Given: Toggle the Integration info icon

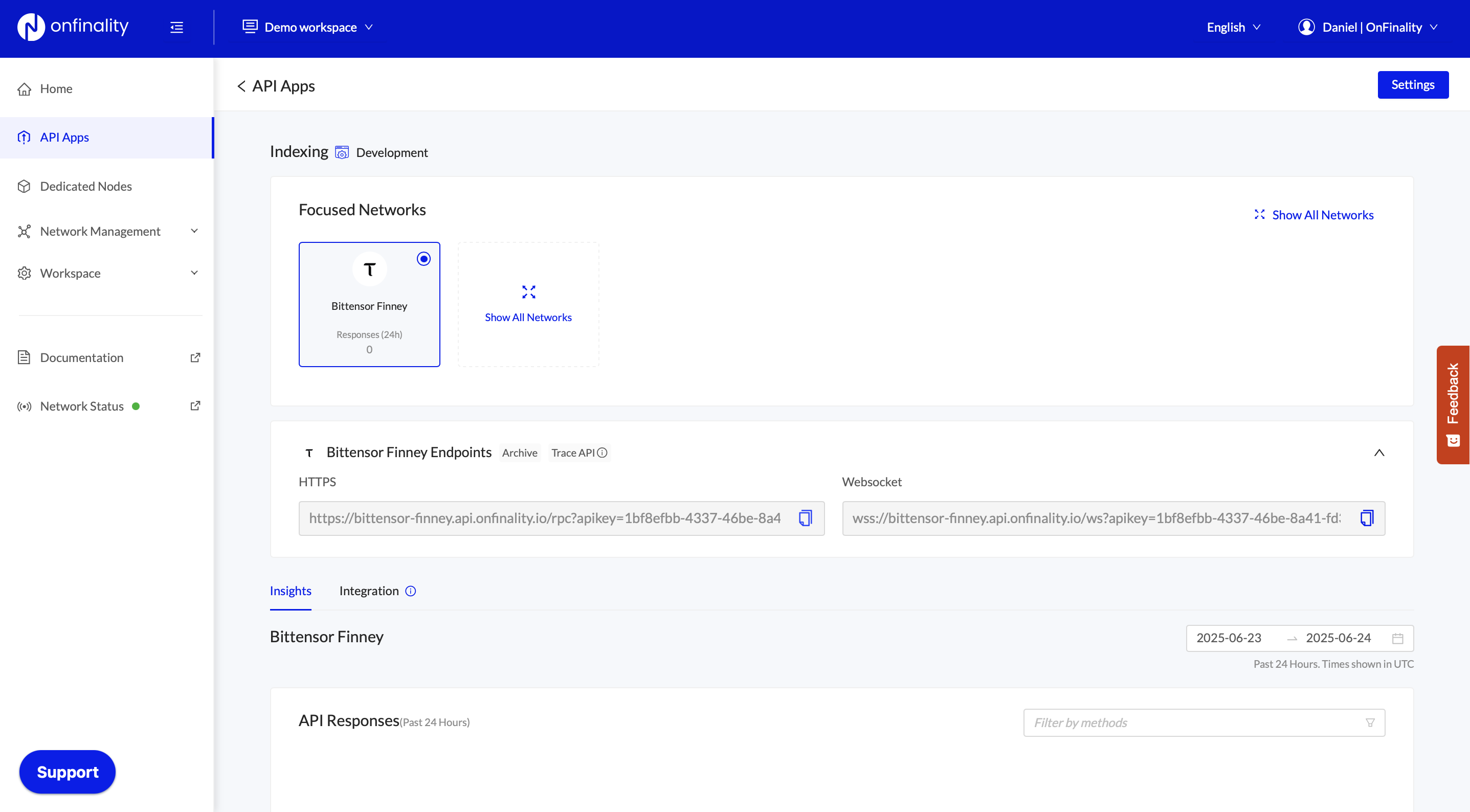Looking at the screenshot, I should (410, 591).
